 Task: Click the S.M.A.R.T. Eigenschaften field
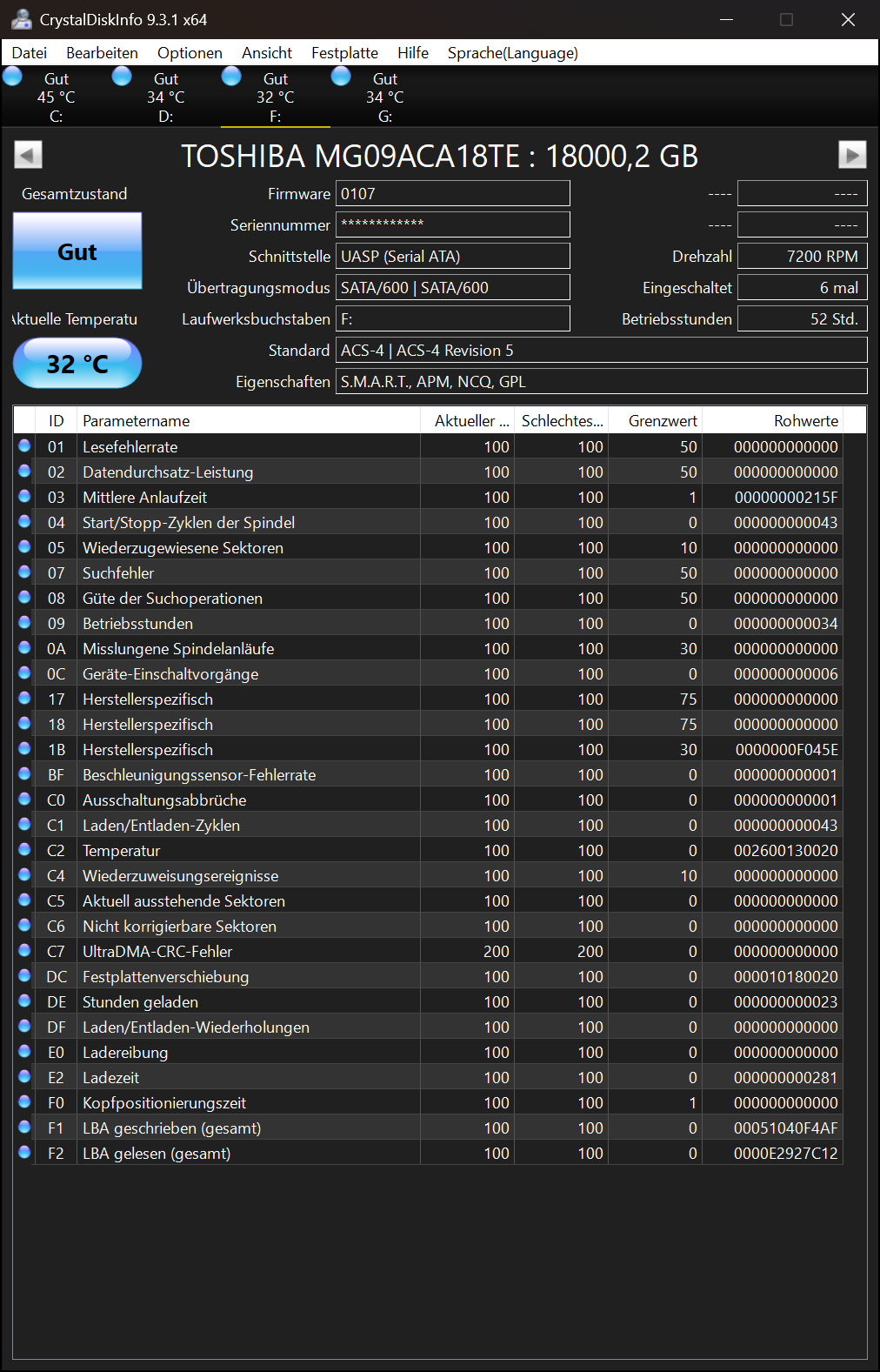[602, 381]
